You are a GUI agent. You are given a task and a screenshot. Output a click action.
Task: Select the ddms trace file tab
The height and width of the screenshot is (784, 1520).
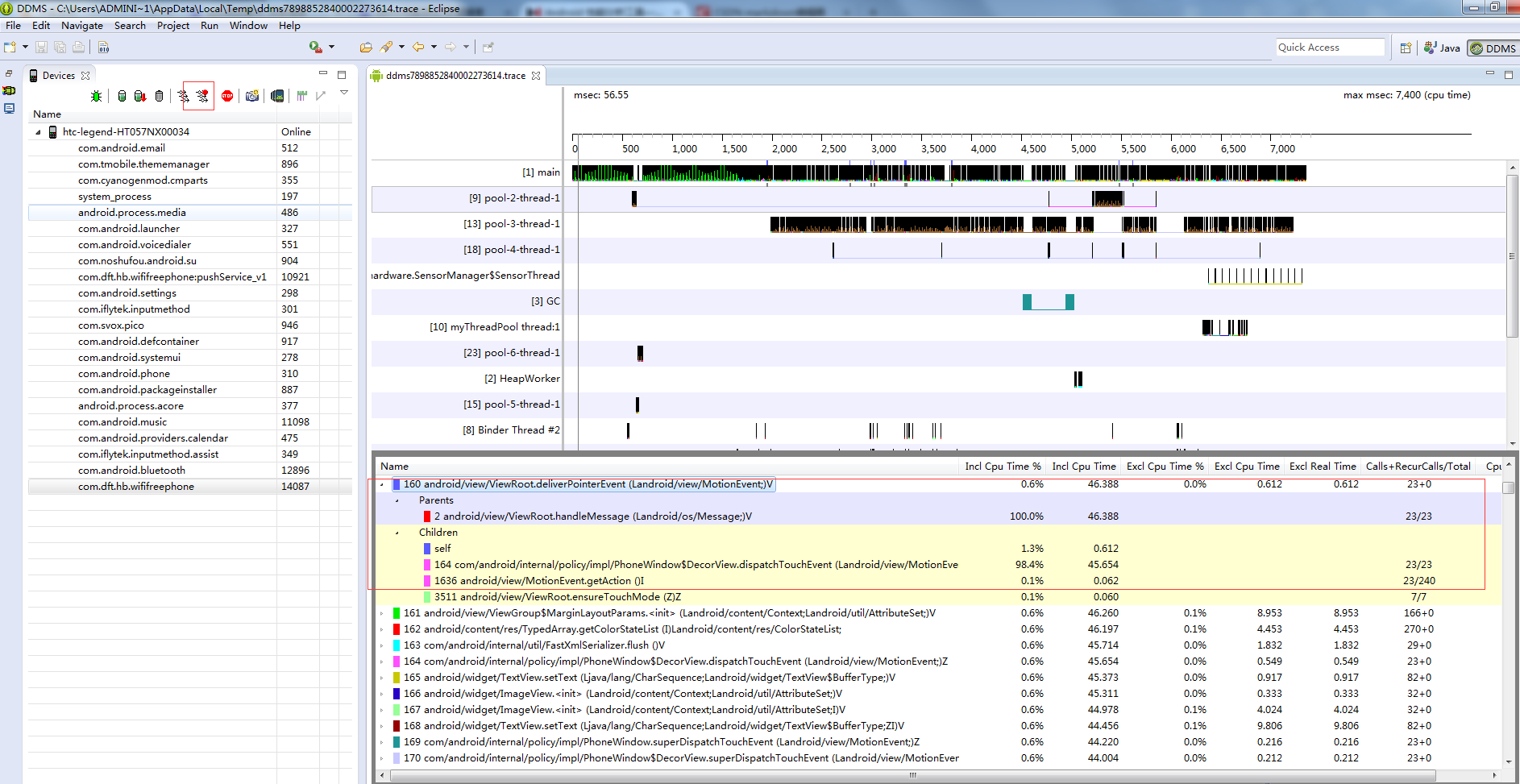pos(455,76)
